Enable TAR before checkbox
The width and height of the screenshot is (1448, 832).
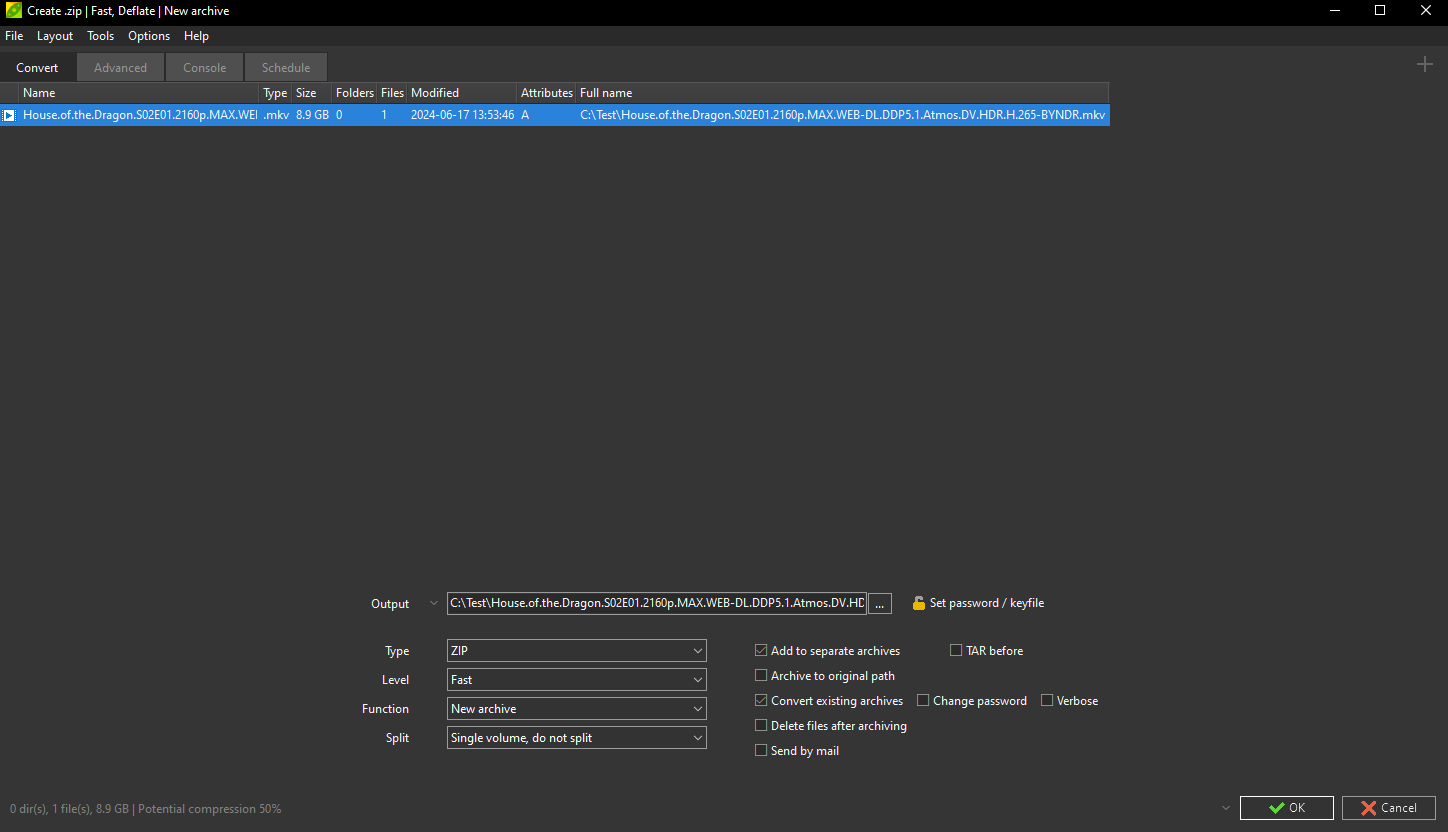pyautogui.click(x=956, y=651)
